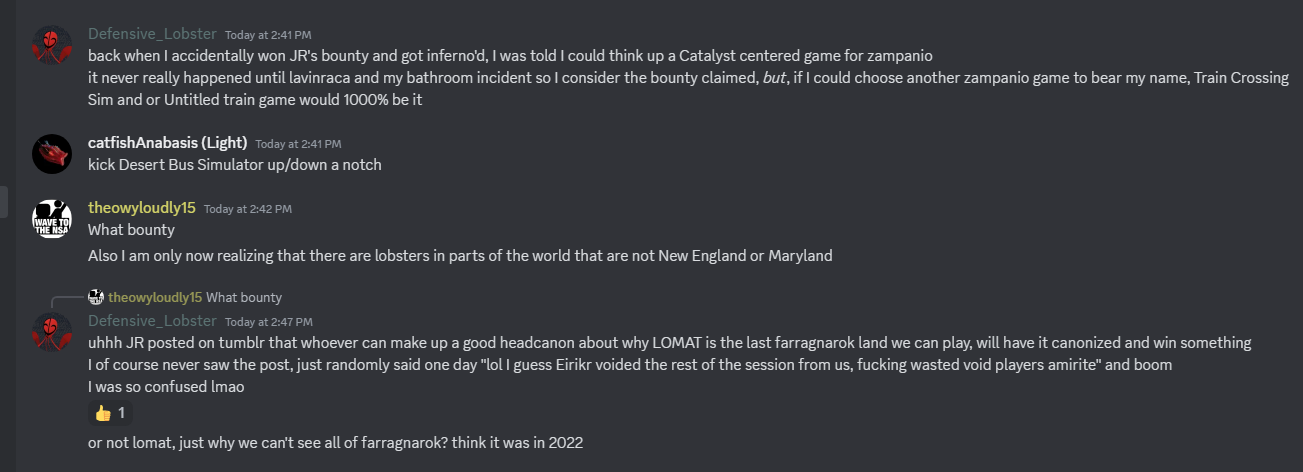Select the 'kick Desert Bus Simulator' message
Screen dimensions: 1303x472
point(235,164)
